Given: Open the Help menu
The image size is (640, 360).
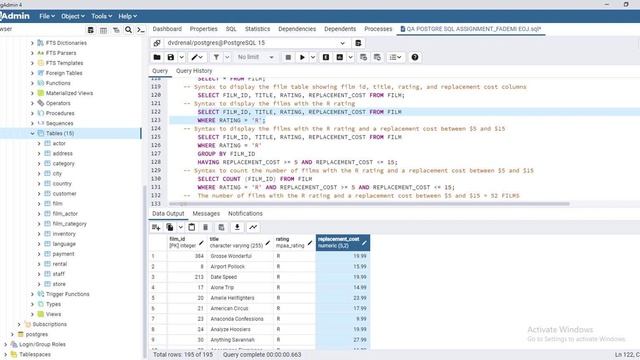Looking at the screenshot, I should coord(127,16).
